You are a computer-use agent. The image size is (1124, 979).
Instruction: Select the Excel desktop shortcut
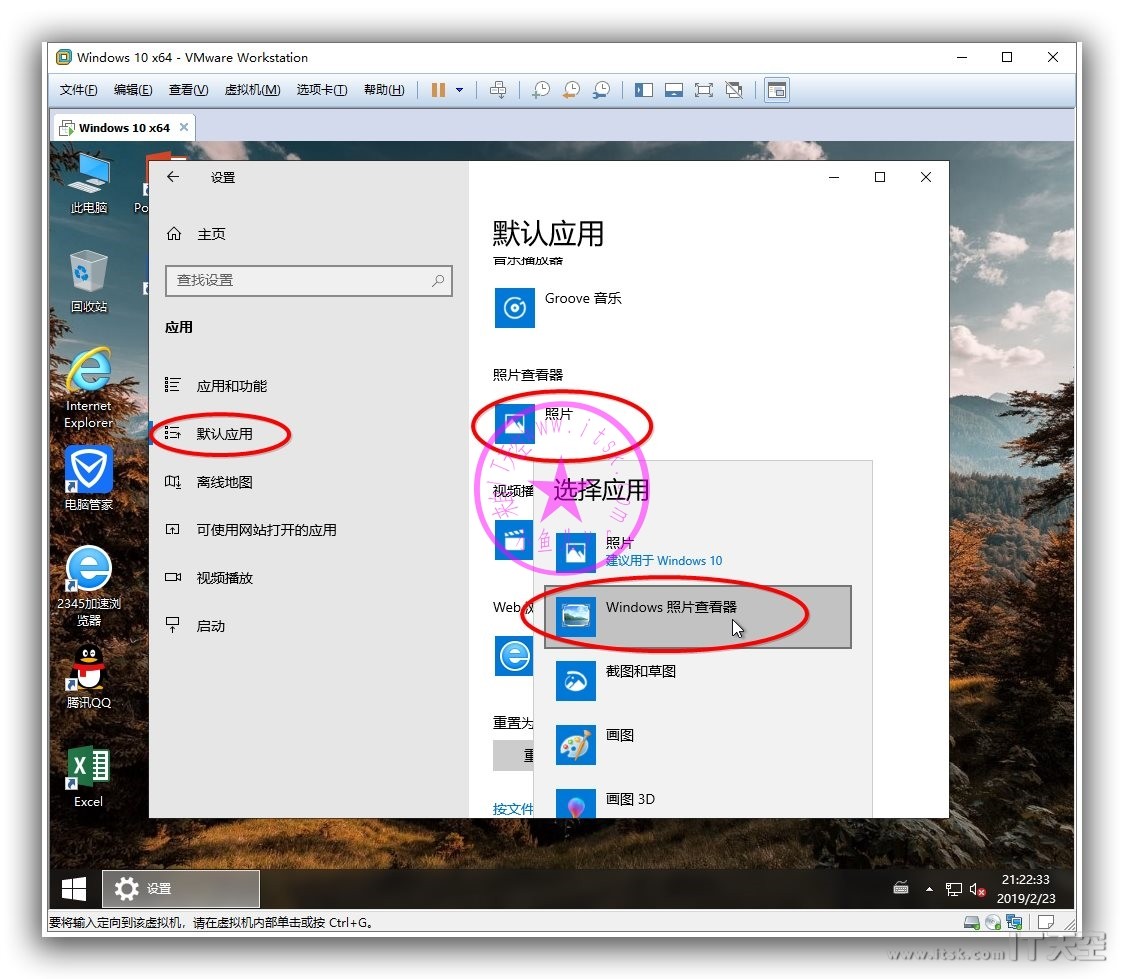coord(89,776)
